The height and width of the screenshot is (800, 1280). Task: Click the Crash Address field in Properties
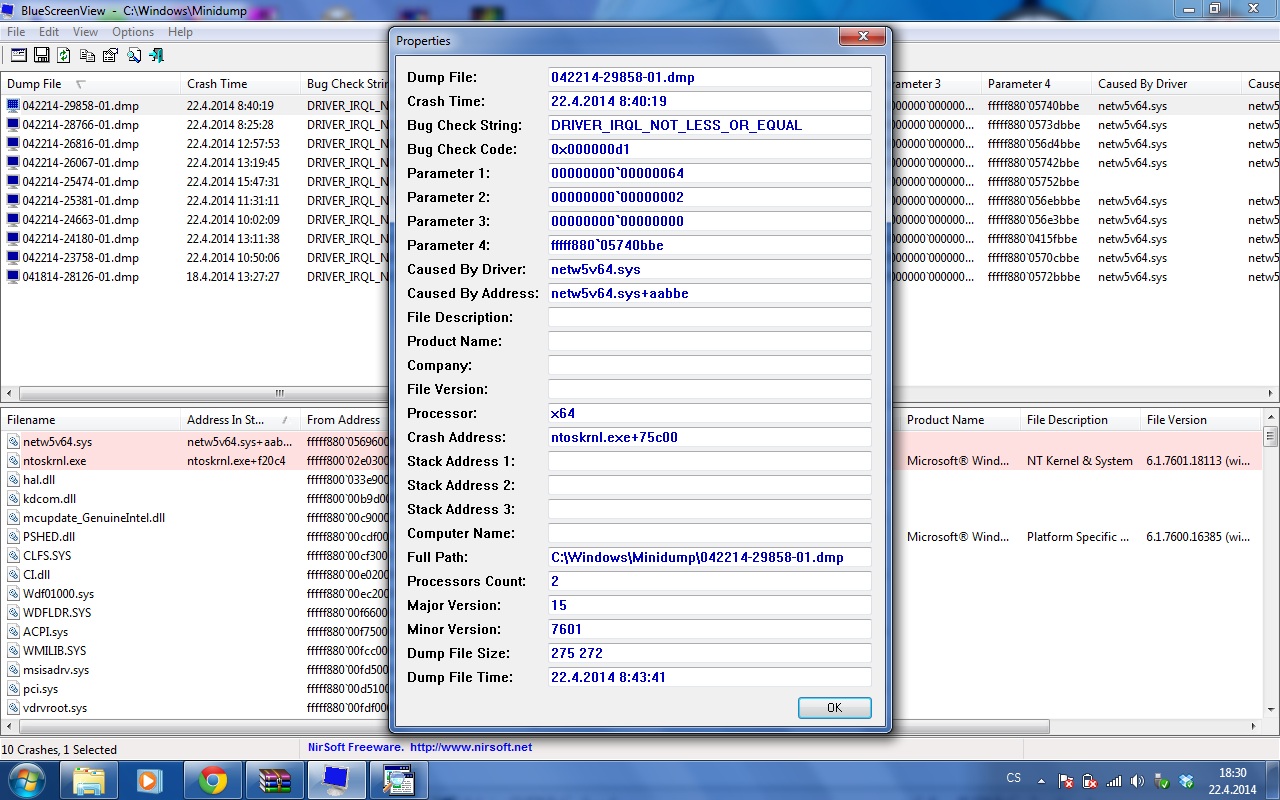[x=710, y=438]
